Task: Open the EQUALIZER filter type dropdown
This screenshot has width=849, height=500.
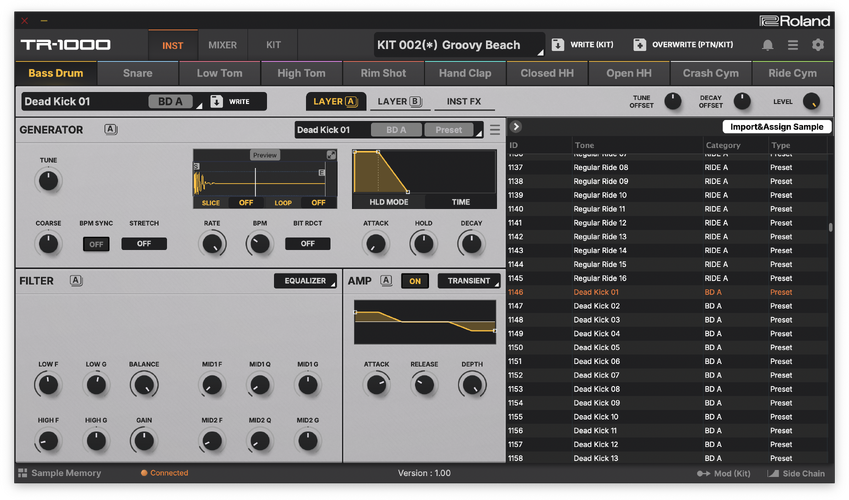Action: click(306, 281)
